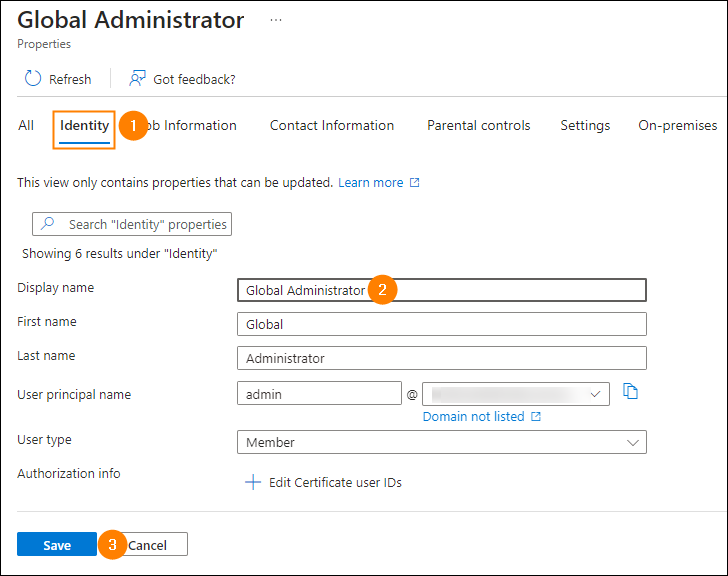Copy user principal name with copy icon

[630, 391]
